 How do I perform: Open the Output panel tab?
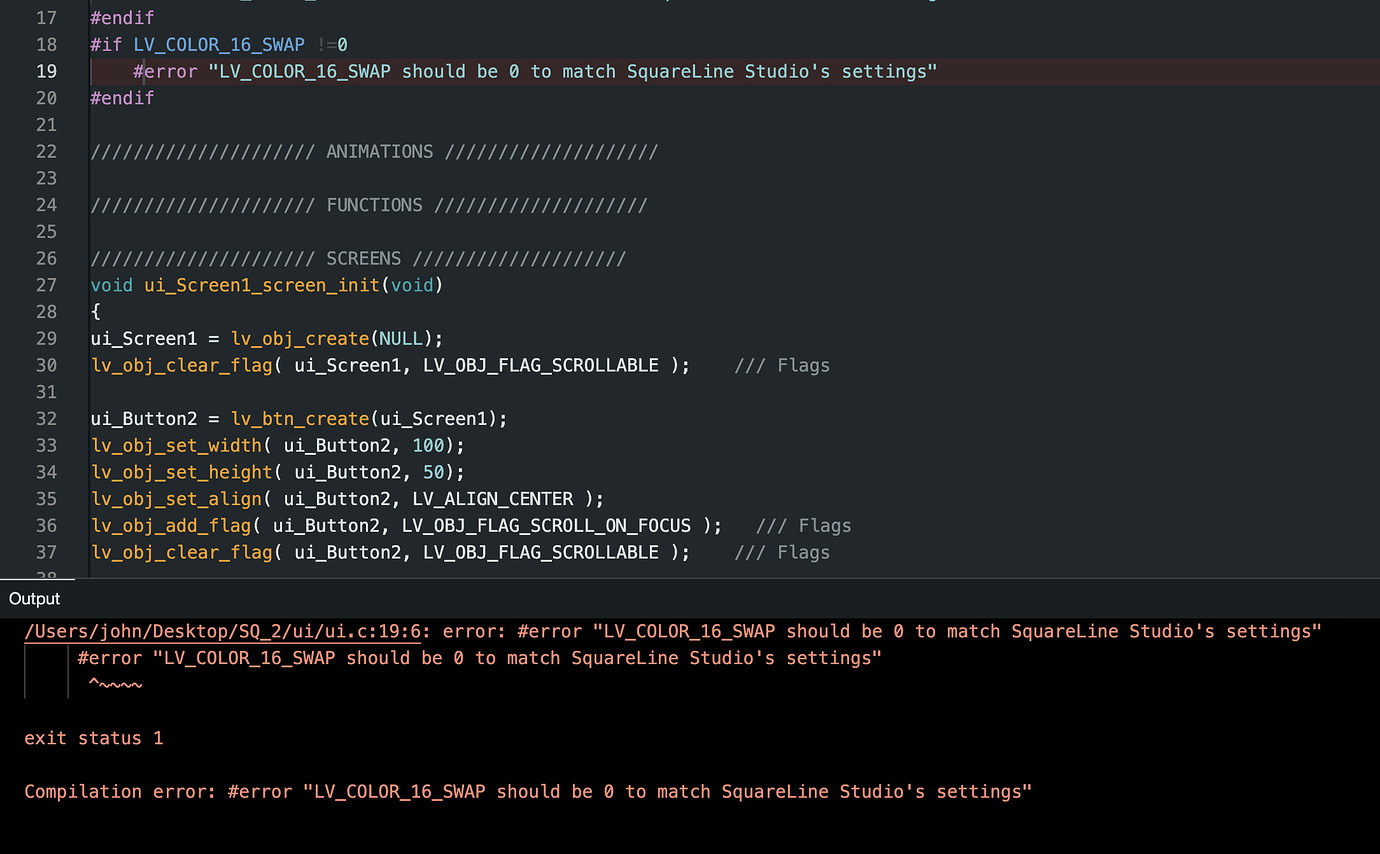point(35,598)
